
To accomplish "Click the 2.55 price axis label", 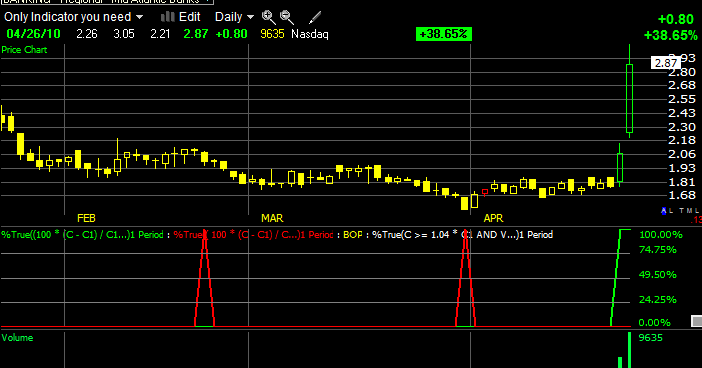I will pyautogui.click(x=682, y=99).
